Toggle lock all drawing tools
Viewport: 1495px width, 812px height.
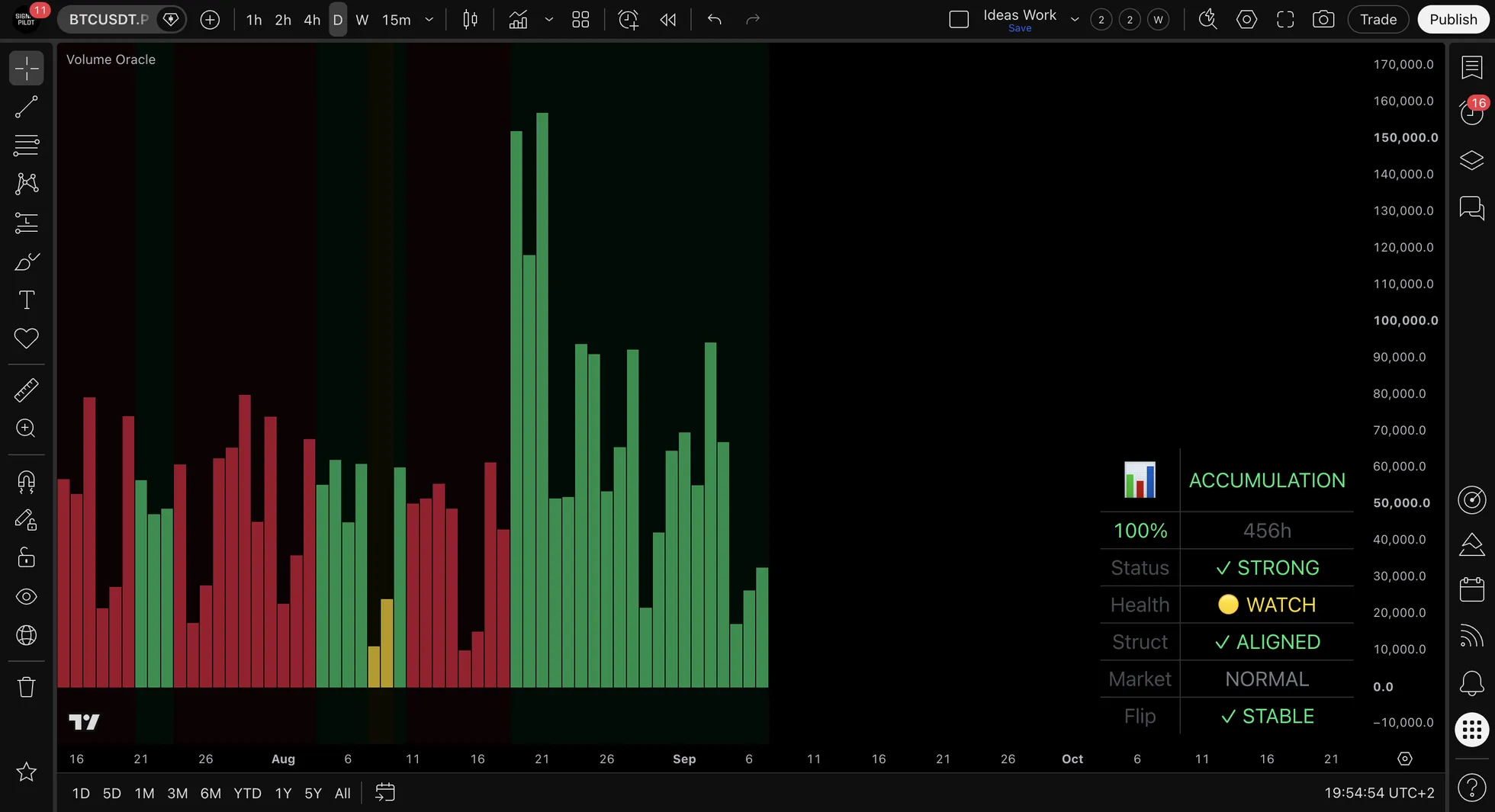[27, 558]
